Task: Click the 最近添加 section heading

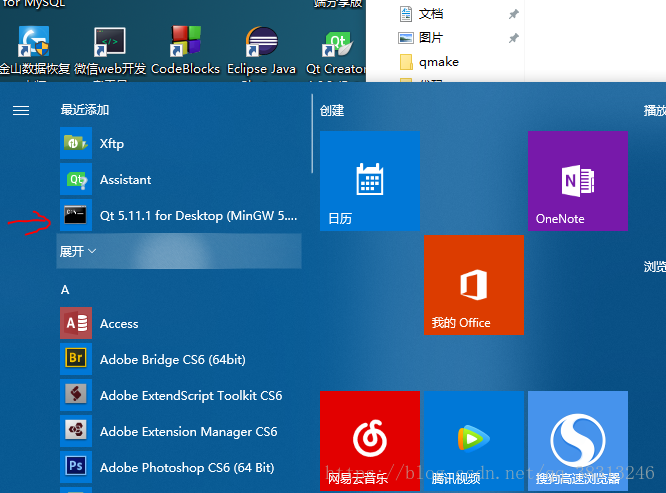Action: point(85,110)
